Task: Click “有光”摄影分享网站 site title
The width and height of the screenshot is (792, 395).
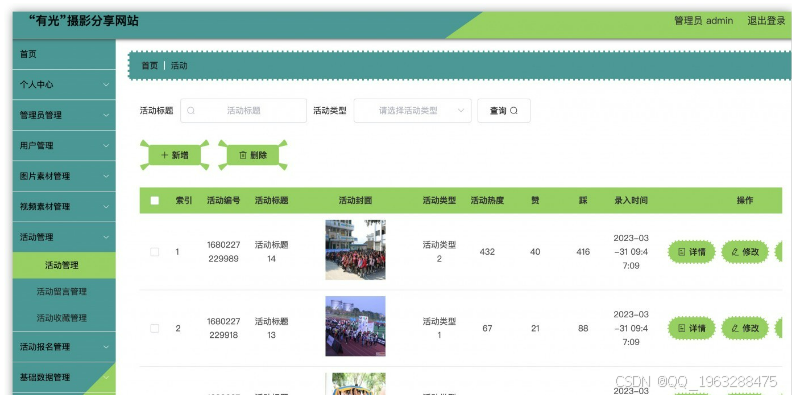Action: pos(84,21)
